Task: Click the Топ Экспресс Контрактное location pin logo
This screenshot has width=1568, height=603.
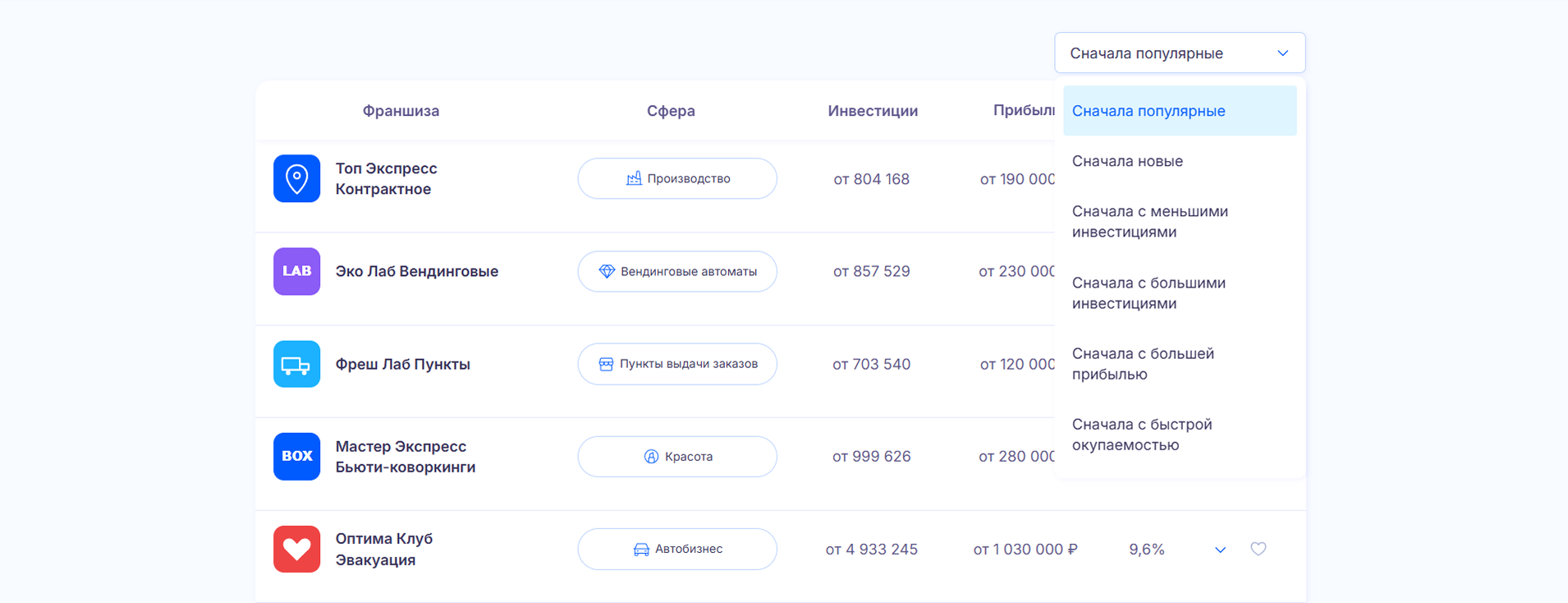Action: point(296,178)
